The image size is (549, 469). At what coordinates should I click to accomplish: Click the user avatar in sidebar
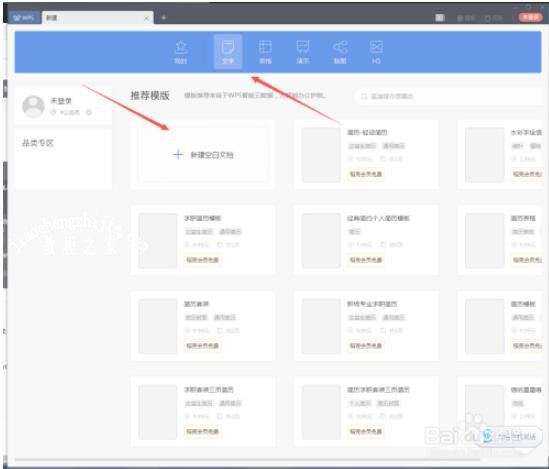33,106
